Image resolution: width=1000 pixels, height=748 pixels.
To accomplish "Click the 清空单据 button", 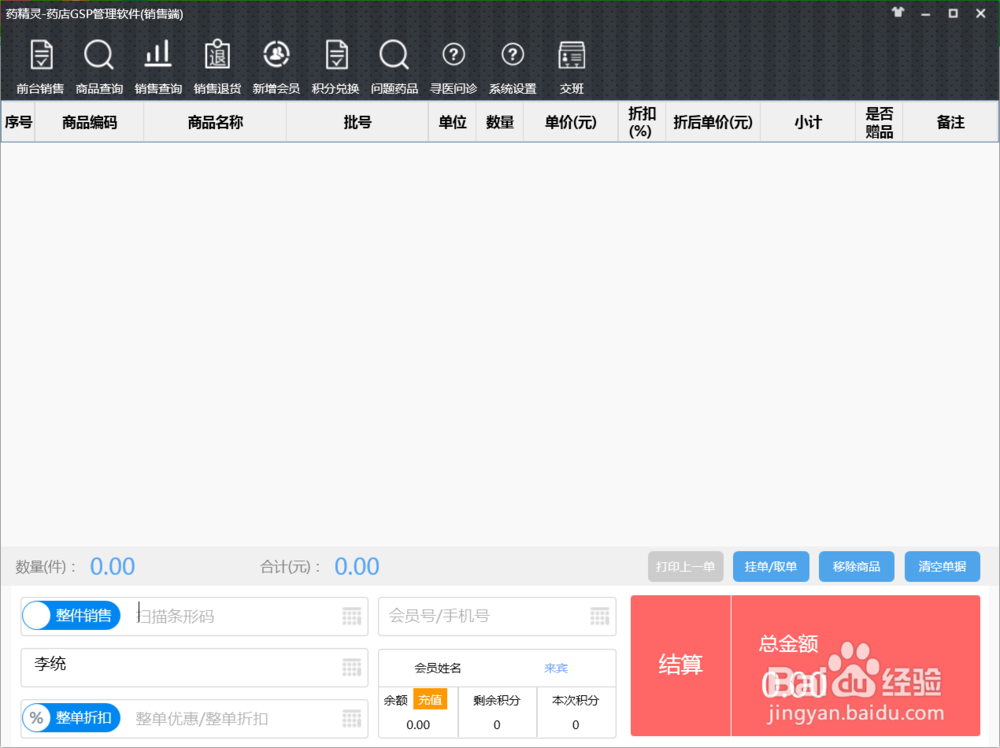I will point(942,566).
